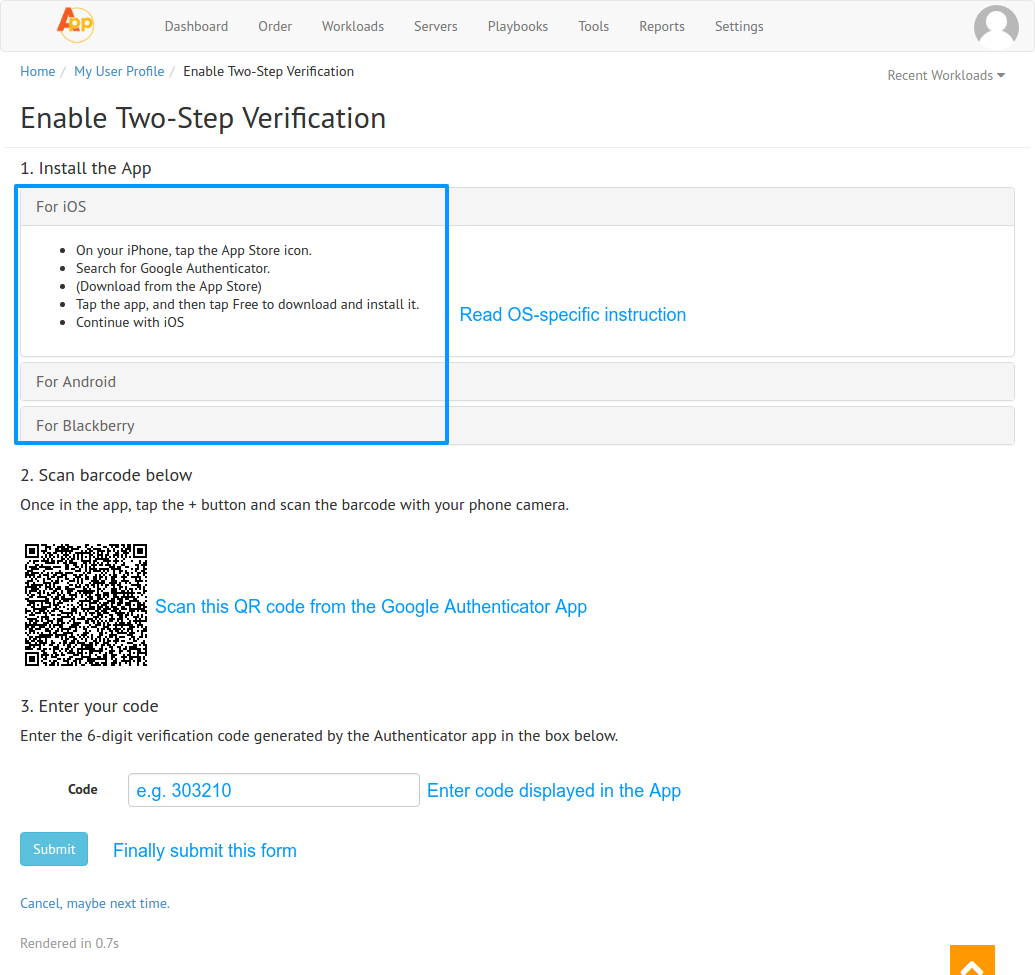Open the Reports menu
The image size is (1035, 975).
pos(661,26)
